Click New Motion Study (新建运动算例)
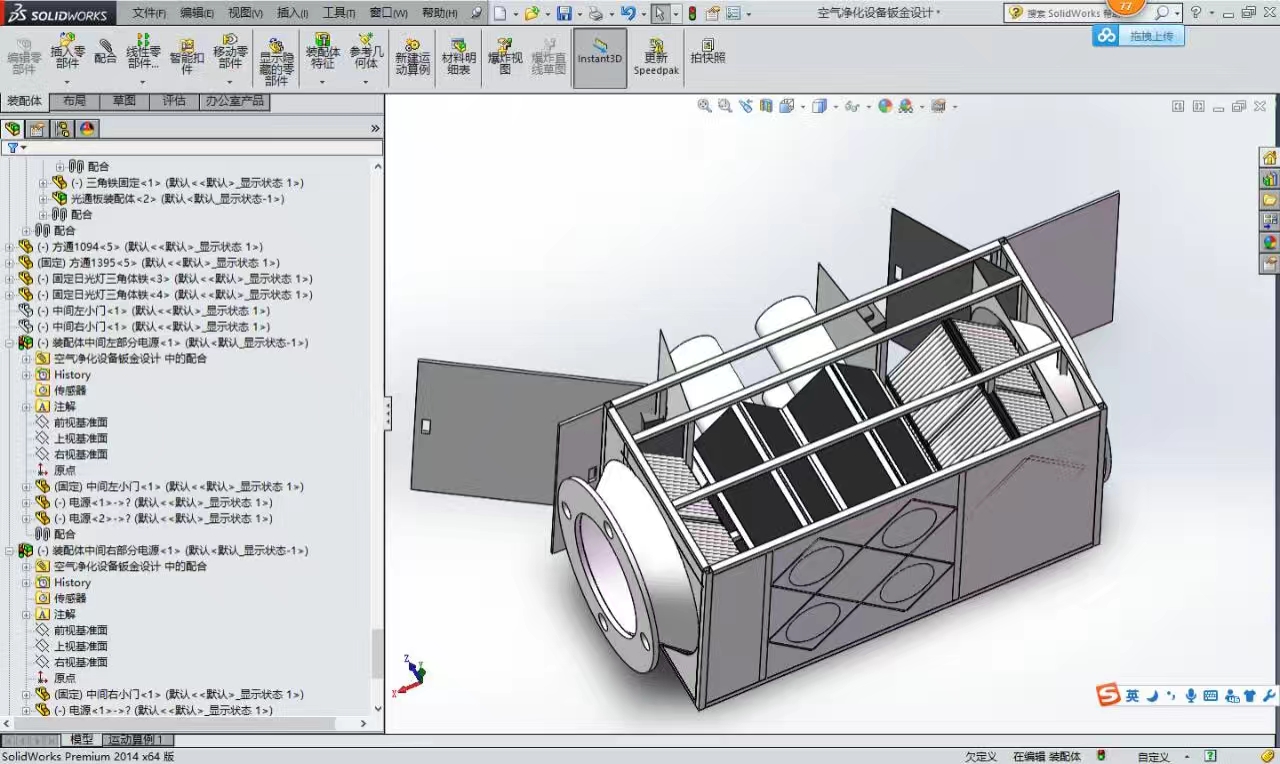Image resolution: width=1280 pixels, height=764 pixels. click(412, 57)
